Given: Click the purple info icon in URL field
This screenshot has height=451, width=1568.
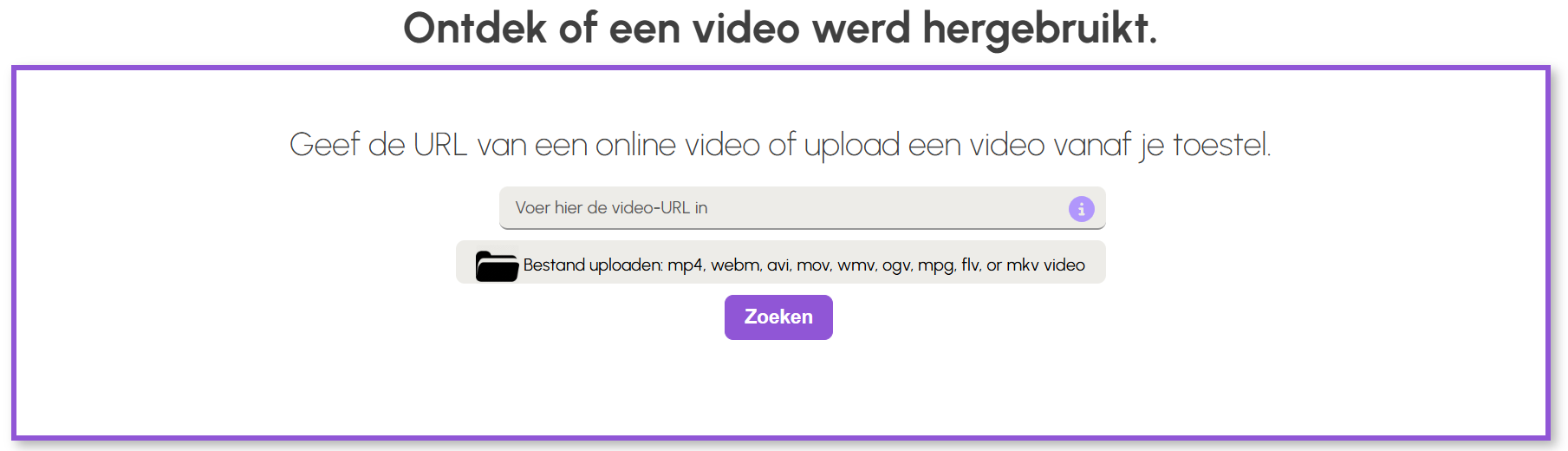Looking at the screenshot, I should 1081,209.
